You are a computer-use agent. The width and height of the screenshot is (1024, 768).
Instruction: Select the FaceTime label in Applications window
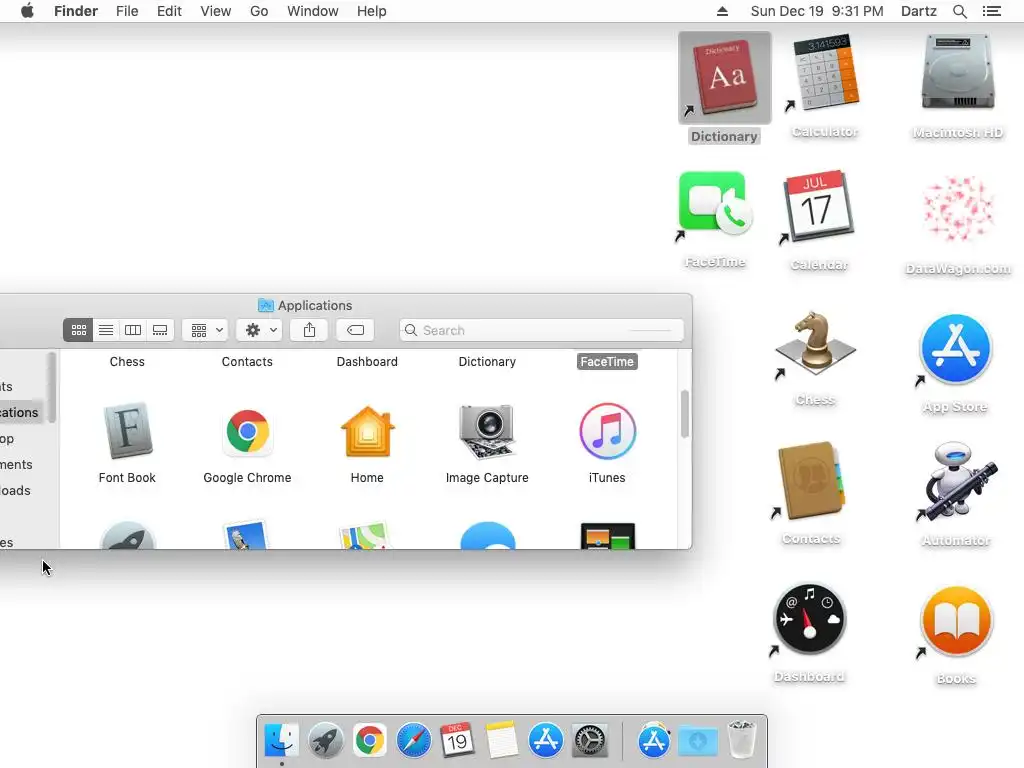tap(607, 362)
